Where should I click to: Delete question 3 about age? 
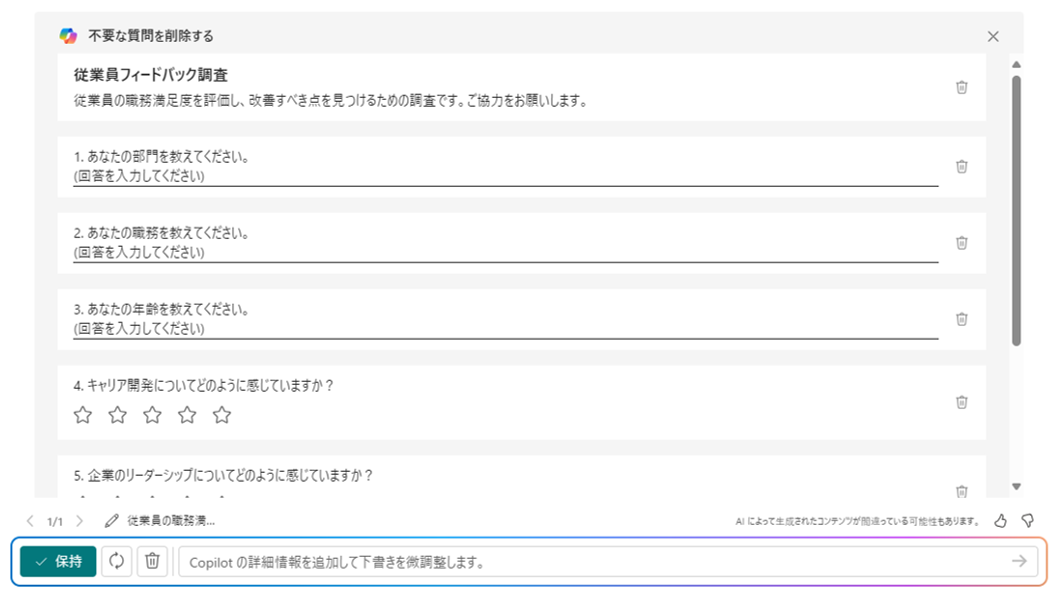pos(961,319)
